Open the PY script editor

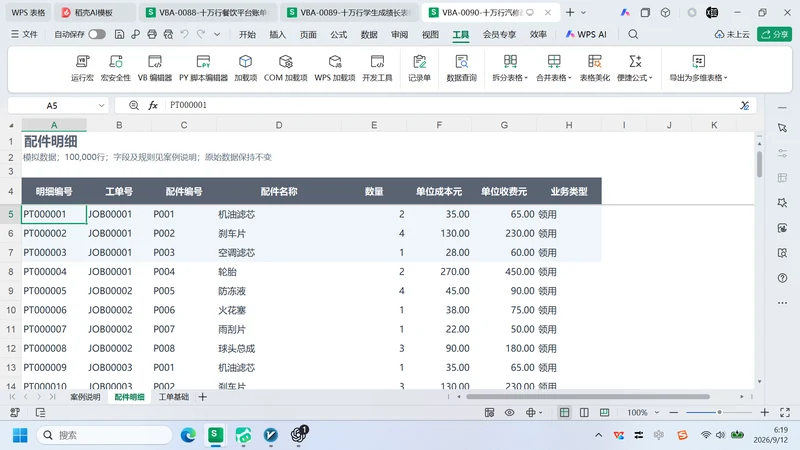click(x=203, y=68)
